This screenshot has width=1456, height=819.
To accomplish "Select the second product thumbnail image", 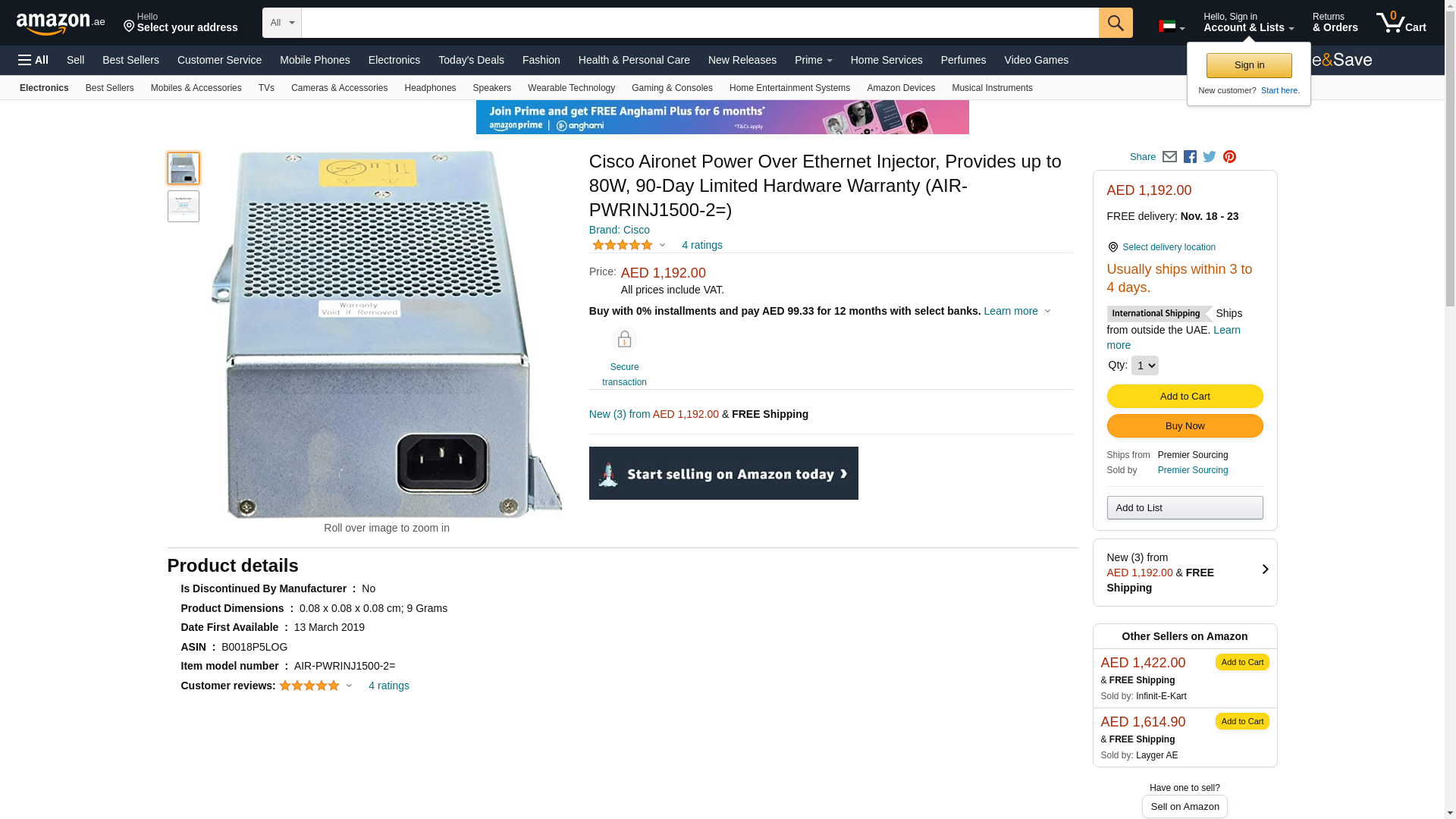I will (x=184, y=206).
